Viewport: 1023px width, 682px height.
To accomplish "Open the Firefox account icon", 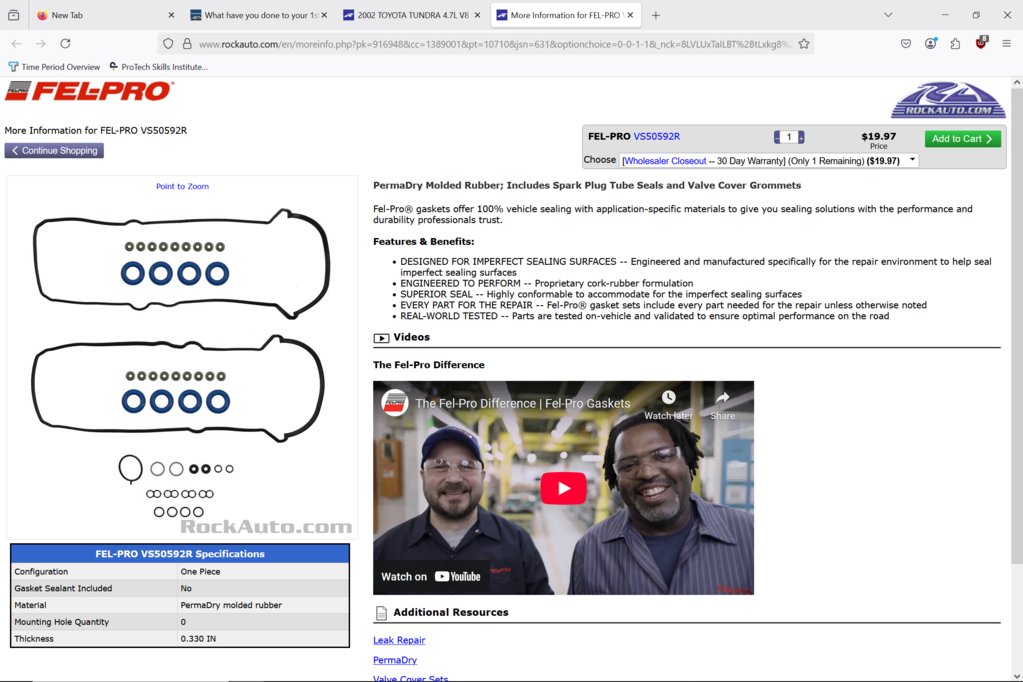I will tap(930, 44).
